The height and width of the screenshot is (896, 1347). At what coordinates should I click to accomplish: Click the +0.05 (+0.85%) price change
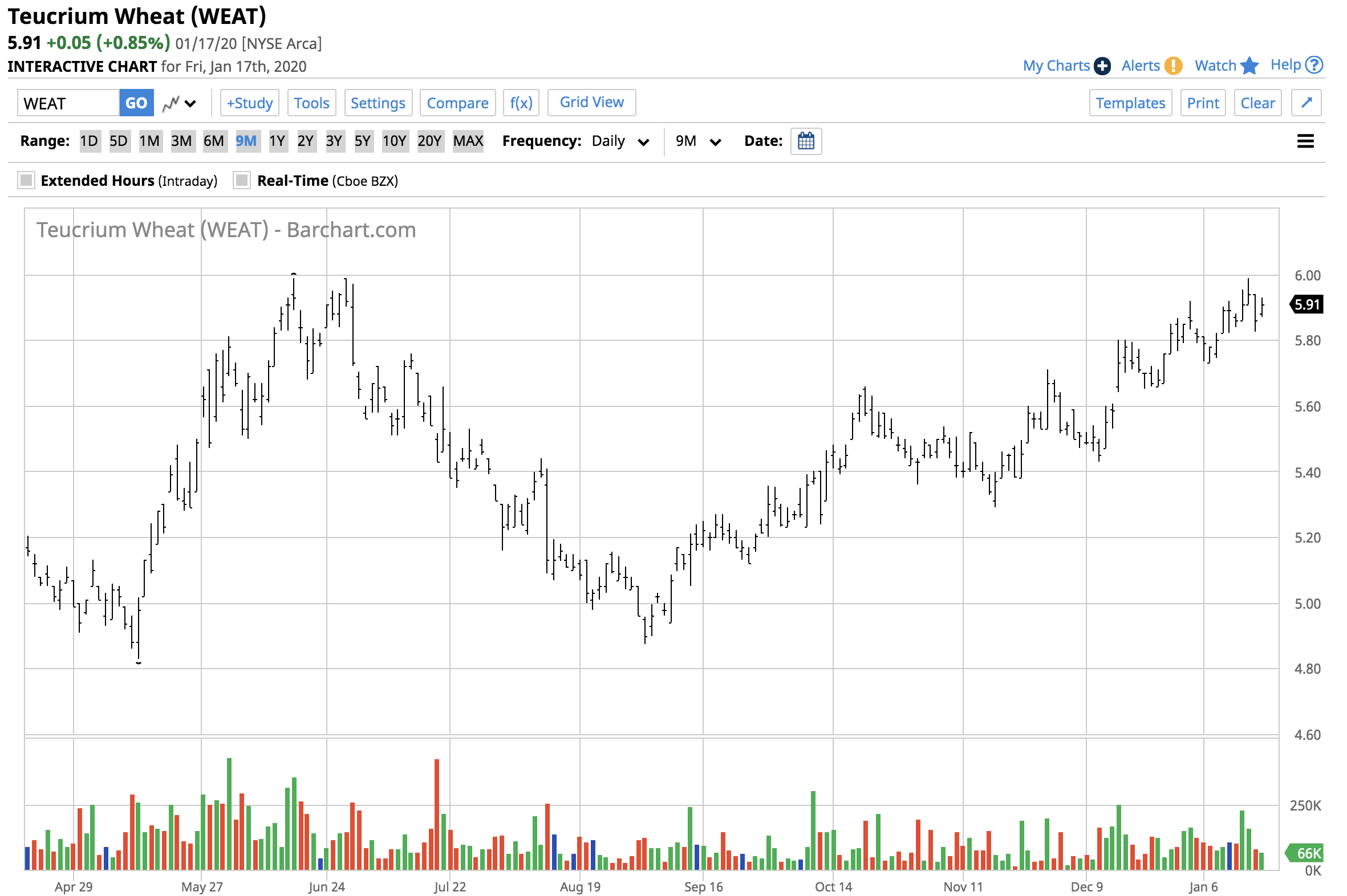click(x=108, y=43)
